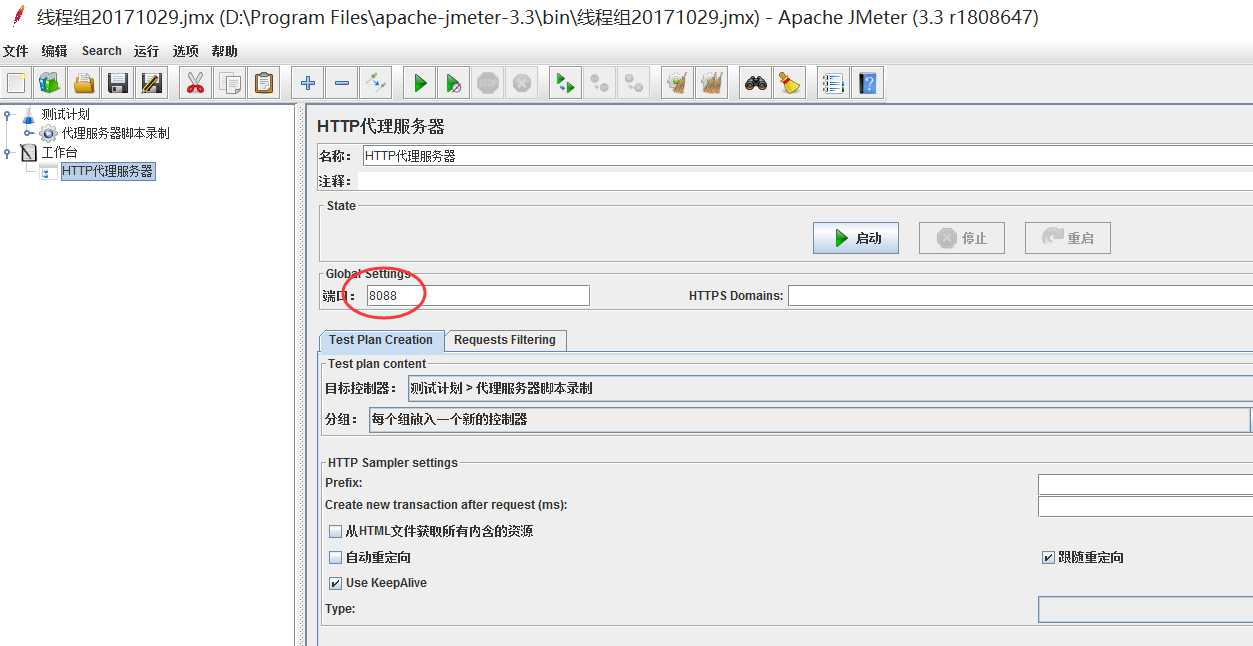
Task: Toggle 从HTML文件获取所有内含的资源 checkbox
Action: [x=335, y=531]
